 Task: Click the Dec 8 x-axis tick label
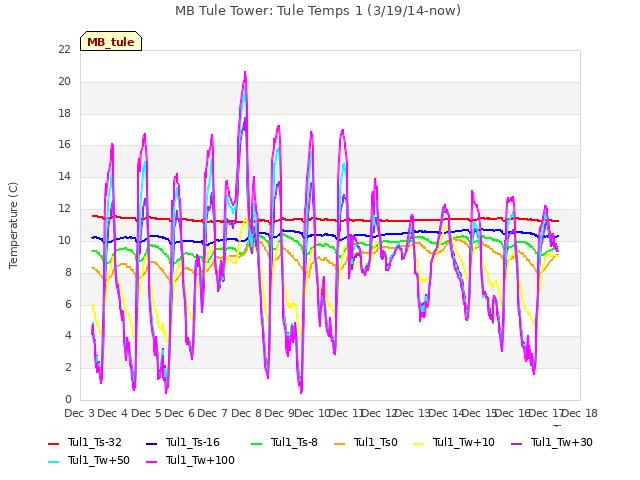pos(246,413)
